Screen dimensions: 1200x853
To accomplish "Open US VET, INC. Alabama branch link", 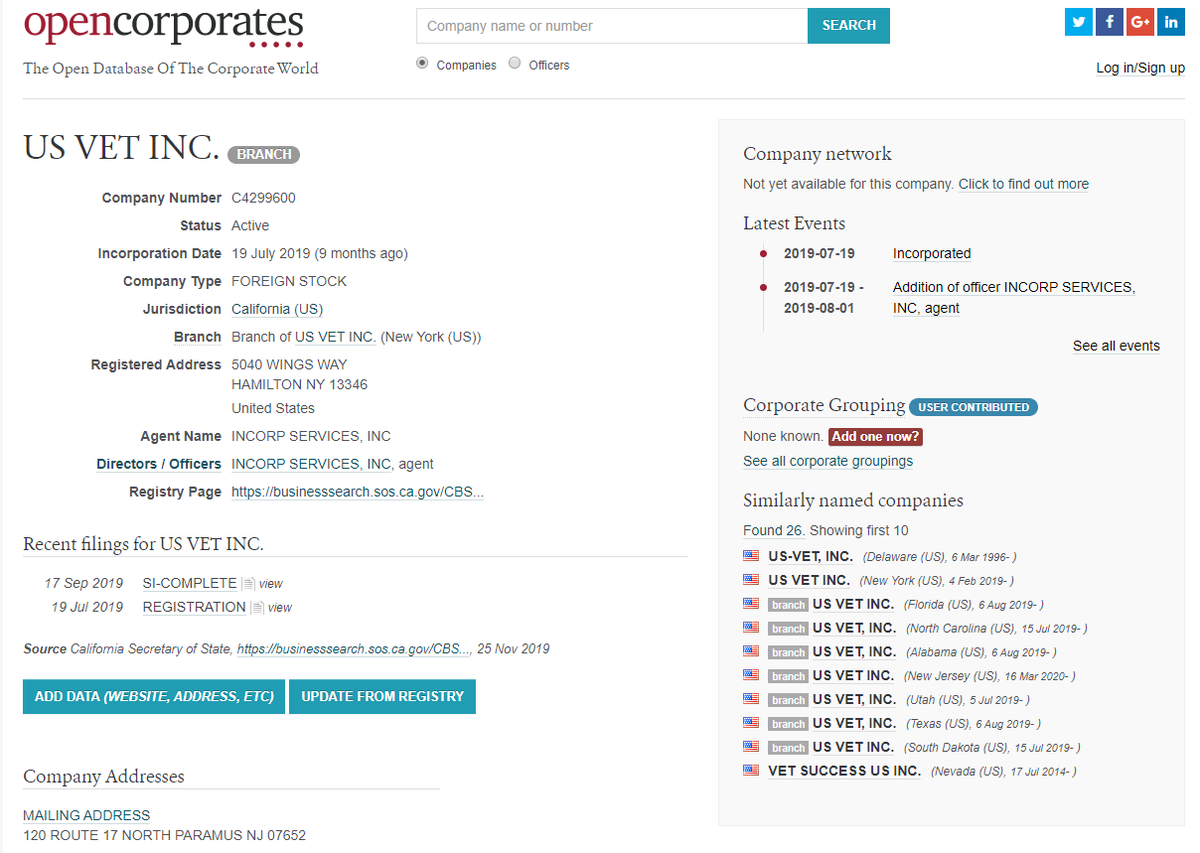I will click(x=855, y=652).
